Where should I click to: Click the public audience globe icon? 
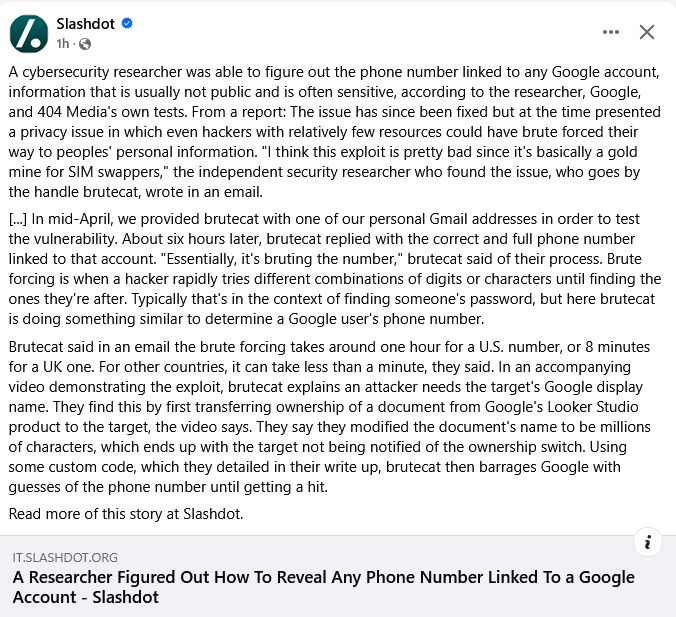point(84,44)
